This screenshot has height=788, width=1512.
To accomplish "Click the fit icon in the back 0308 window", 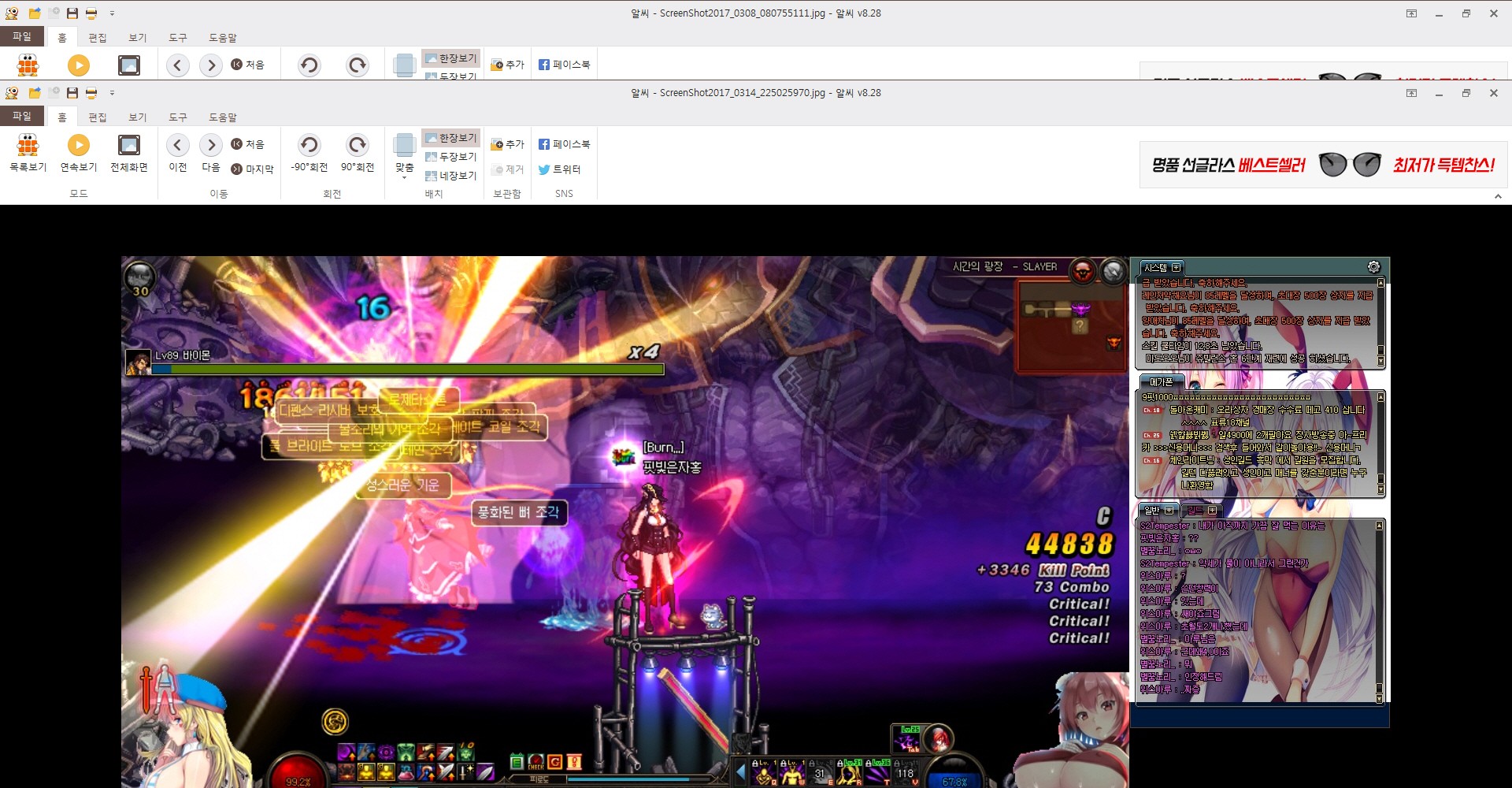I will tap(405, 65).
